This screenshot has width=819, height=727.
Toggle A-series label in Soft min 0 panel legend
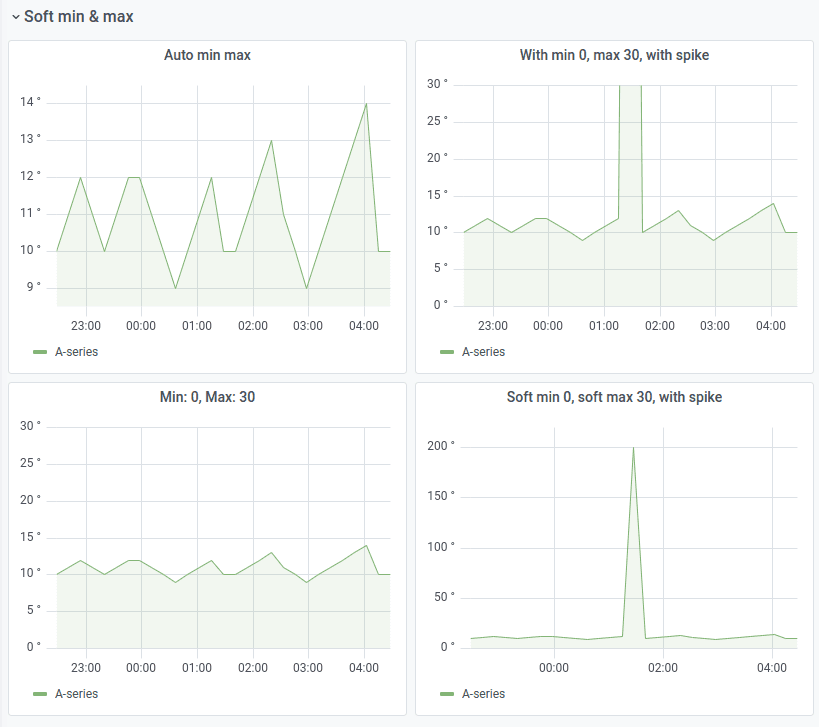click(x=483, y=694)
